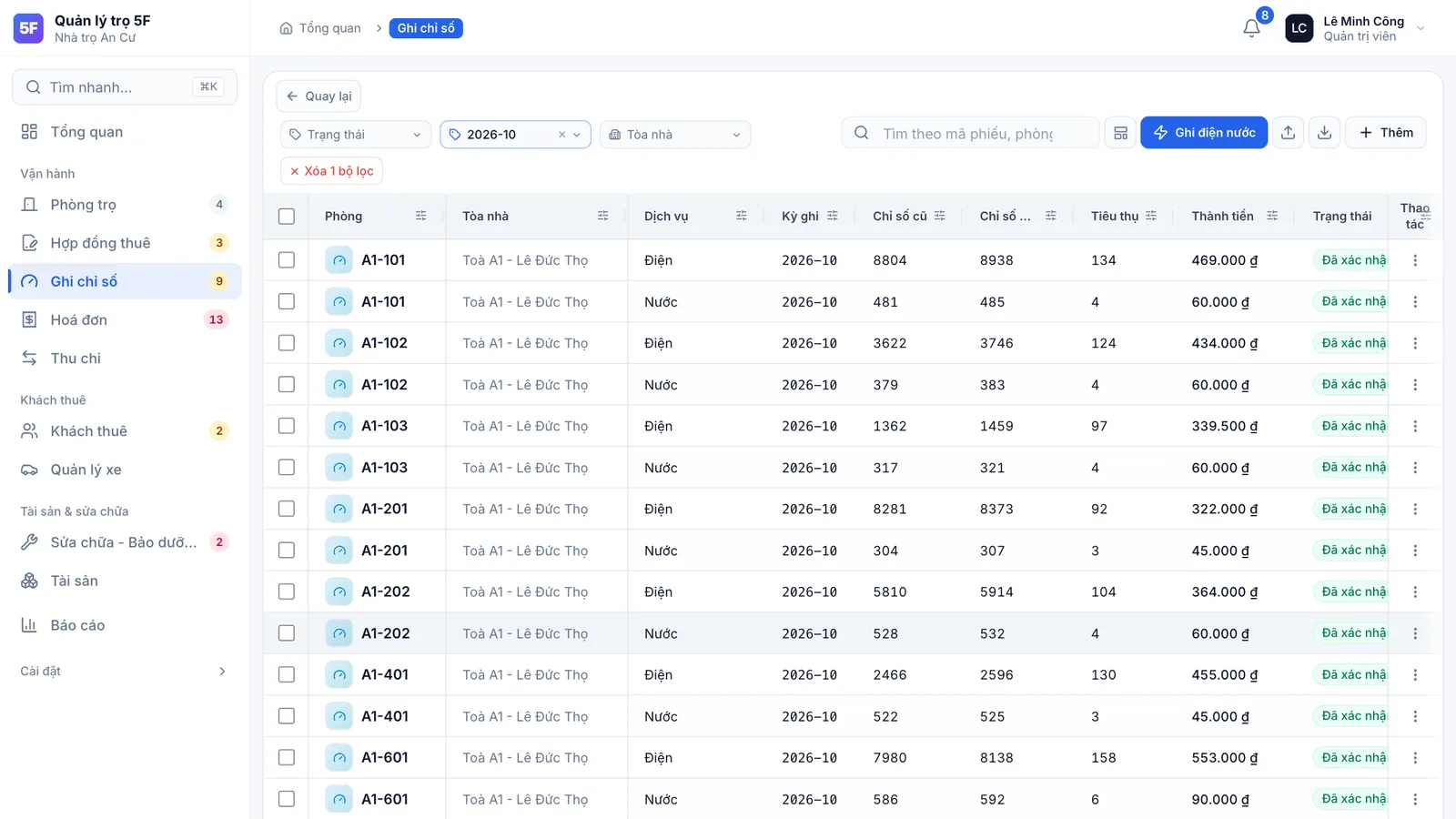Open the column menu icon for Dịch vụ
This screenshot has width=1456, height=819.
pyautogui.click(x=741, y=216)
